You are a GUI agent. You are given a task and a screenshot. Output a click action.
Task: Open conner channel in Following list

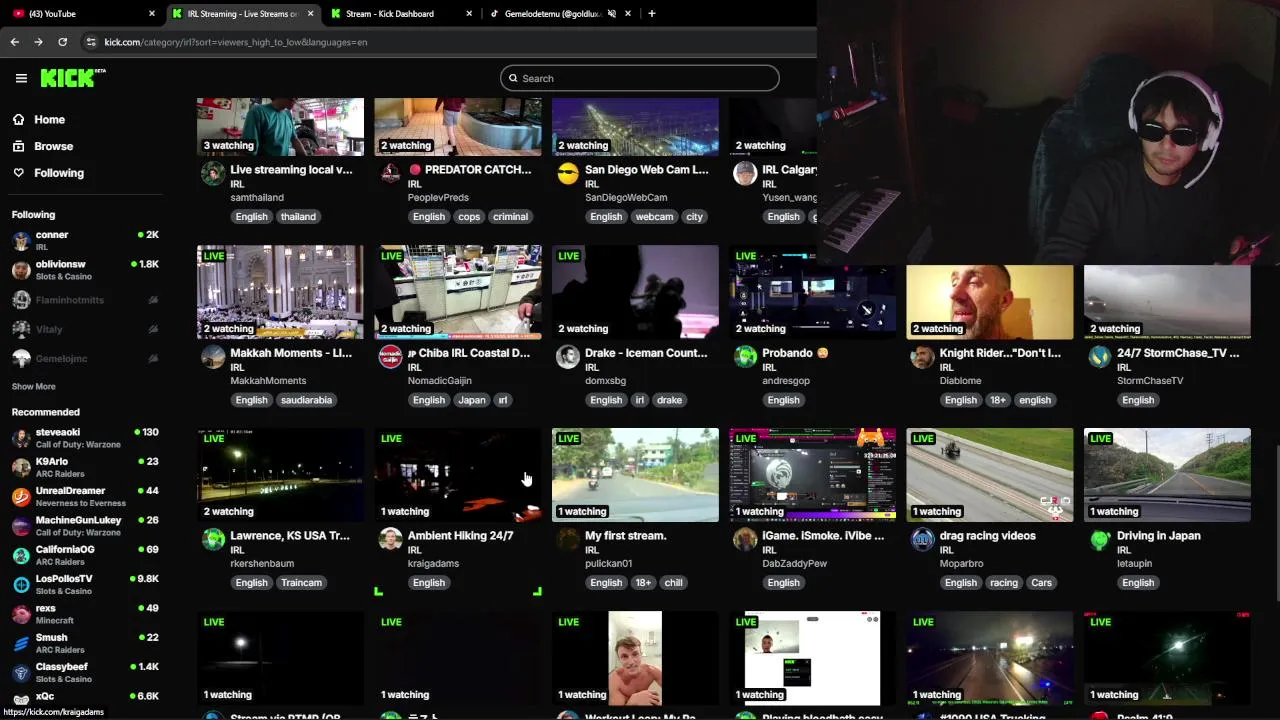[x=85, y=240]
